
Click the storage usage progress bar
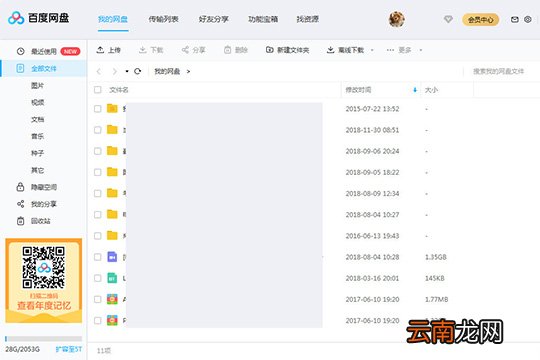pos(44,339)
